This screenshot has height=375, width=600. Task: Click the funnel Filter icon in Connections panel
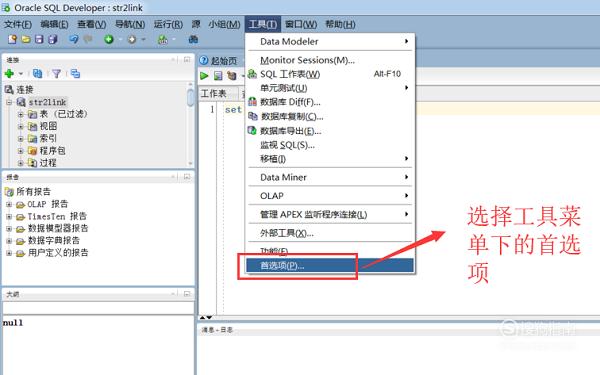coord(57,73)
